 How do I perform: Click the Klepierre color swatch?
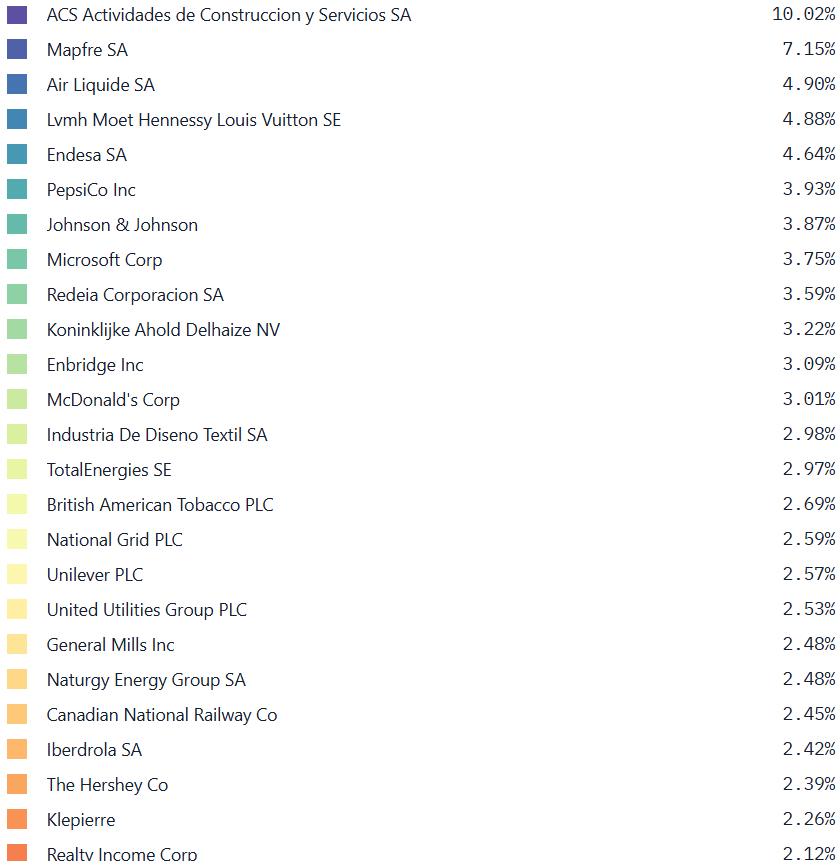coord(17,820)
